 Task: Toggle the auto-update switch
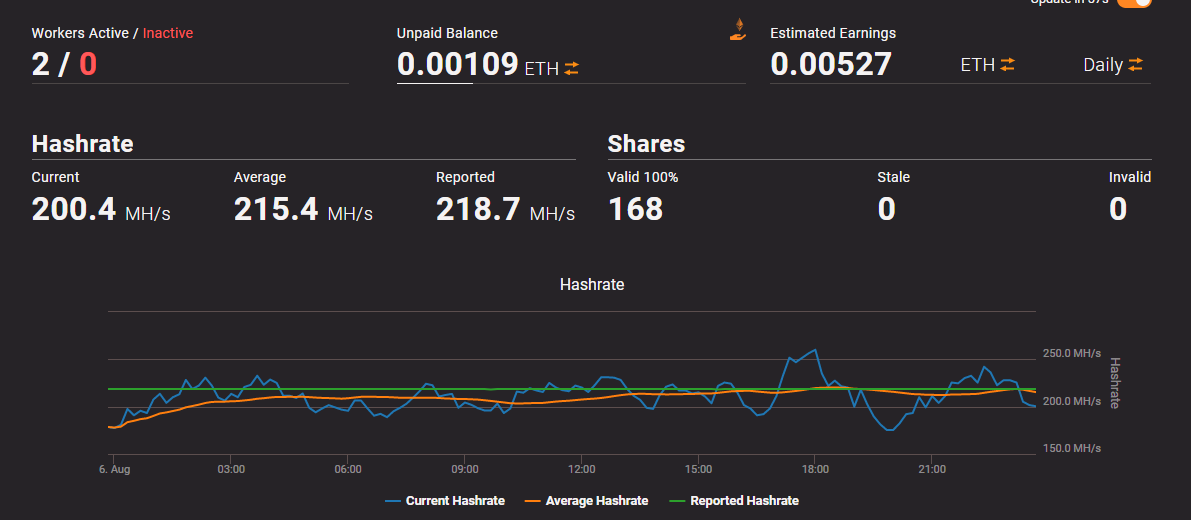click(x=1134, y=2)
